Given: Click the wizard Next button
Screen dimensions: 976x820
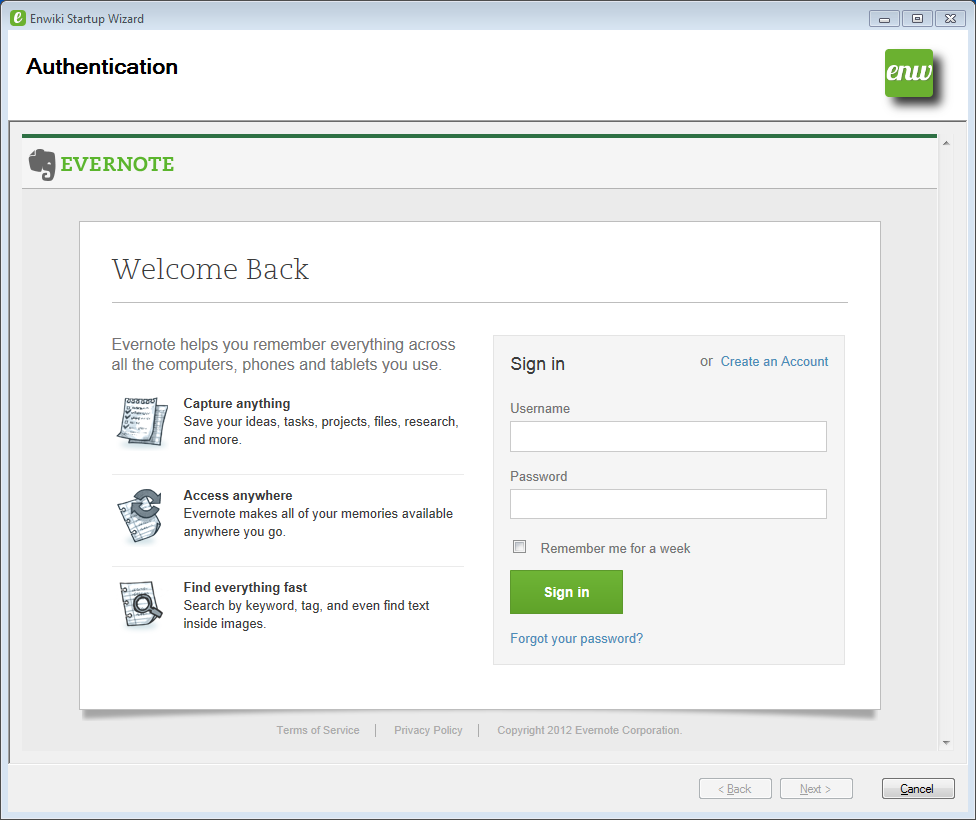Looking at the screenshot, I should click(x=815, y=789).
